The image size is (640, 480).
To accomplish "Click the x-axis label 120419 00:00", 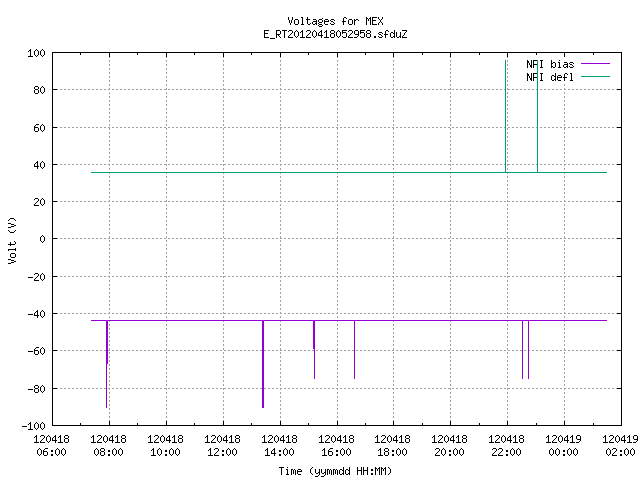I will [564, 445].
